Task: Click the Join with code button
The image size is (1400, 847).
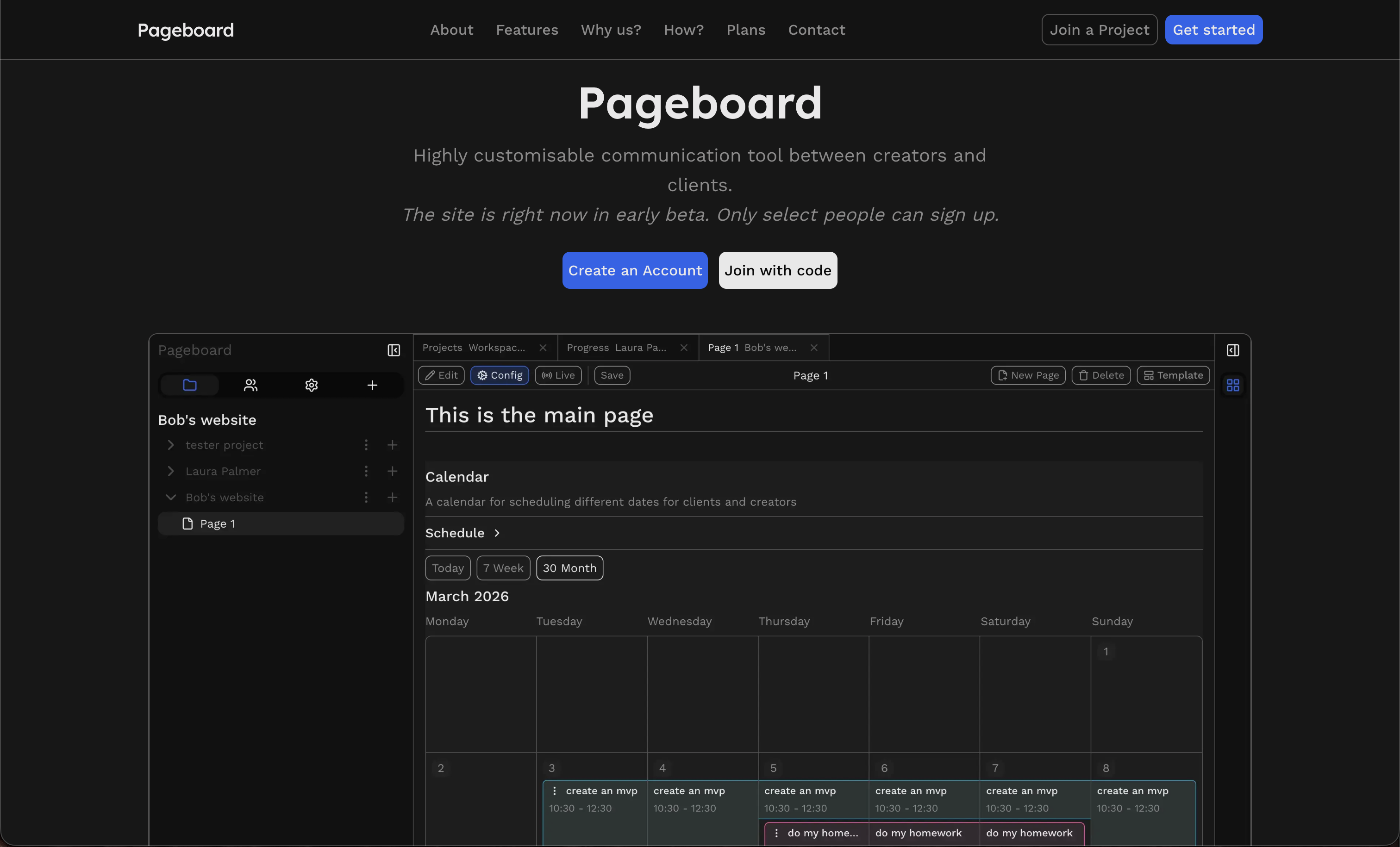Action: (777, 270)
